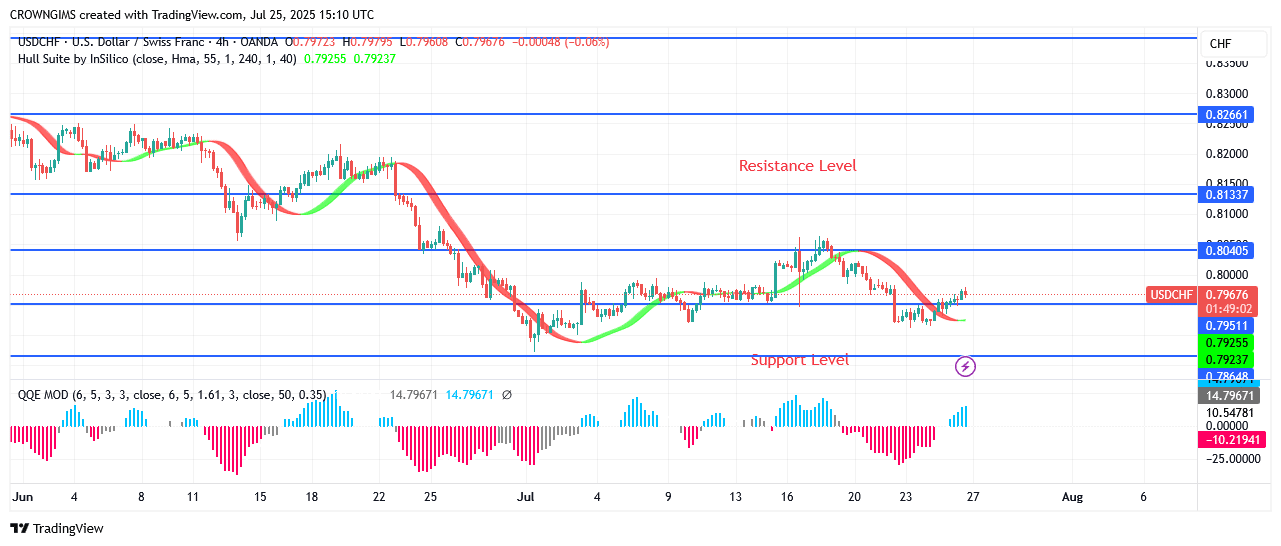Select the Resistance Level text annotation
The height and width of the screenshot is (546, 1281).
798,166
